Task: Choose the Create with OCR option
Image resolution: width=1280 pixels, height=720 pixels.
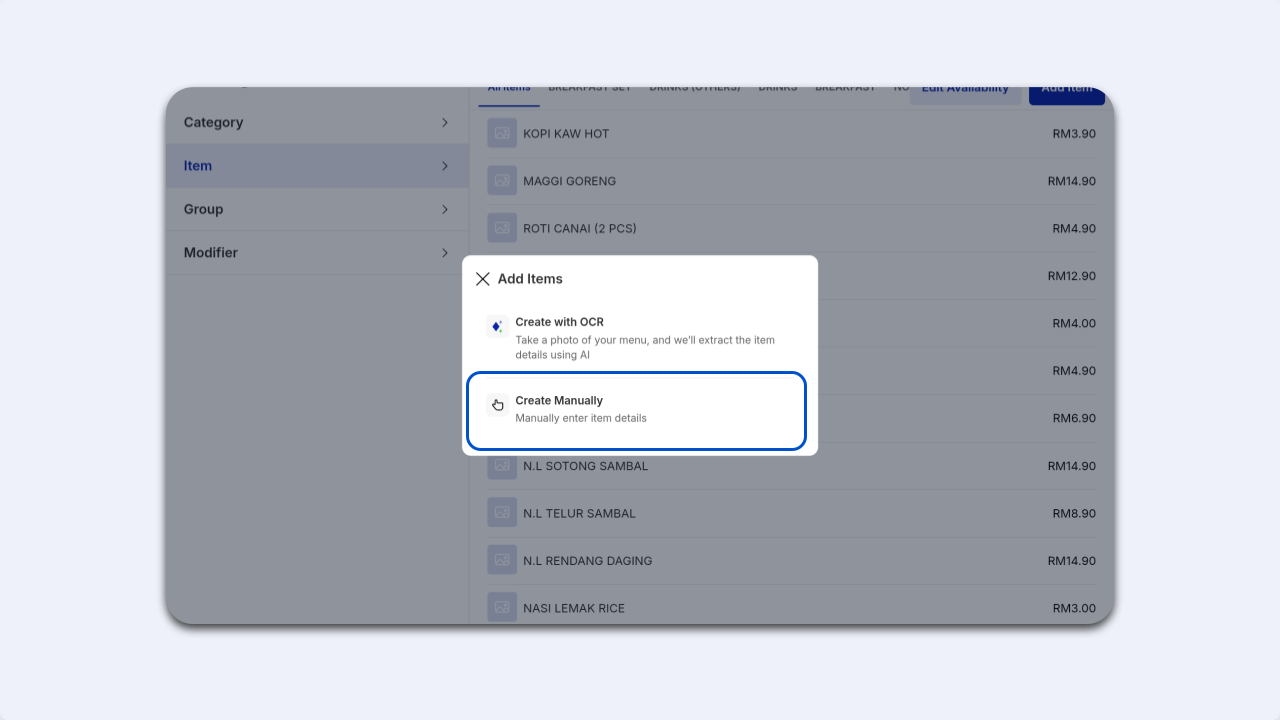Action: point(636,339)
